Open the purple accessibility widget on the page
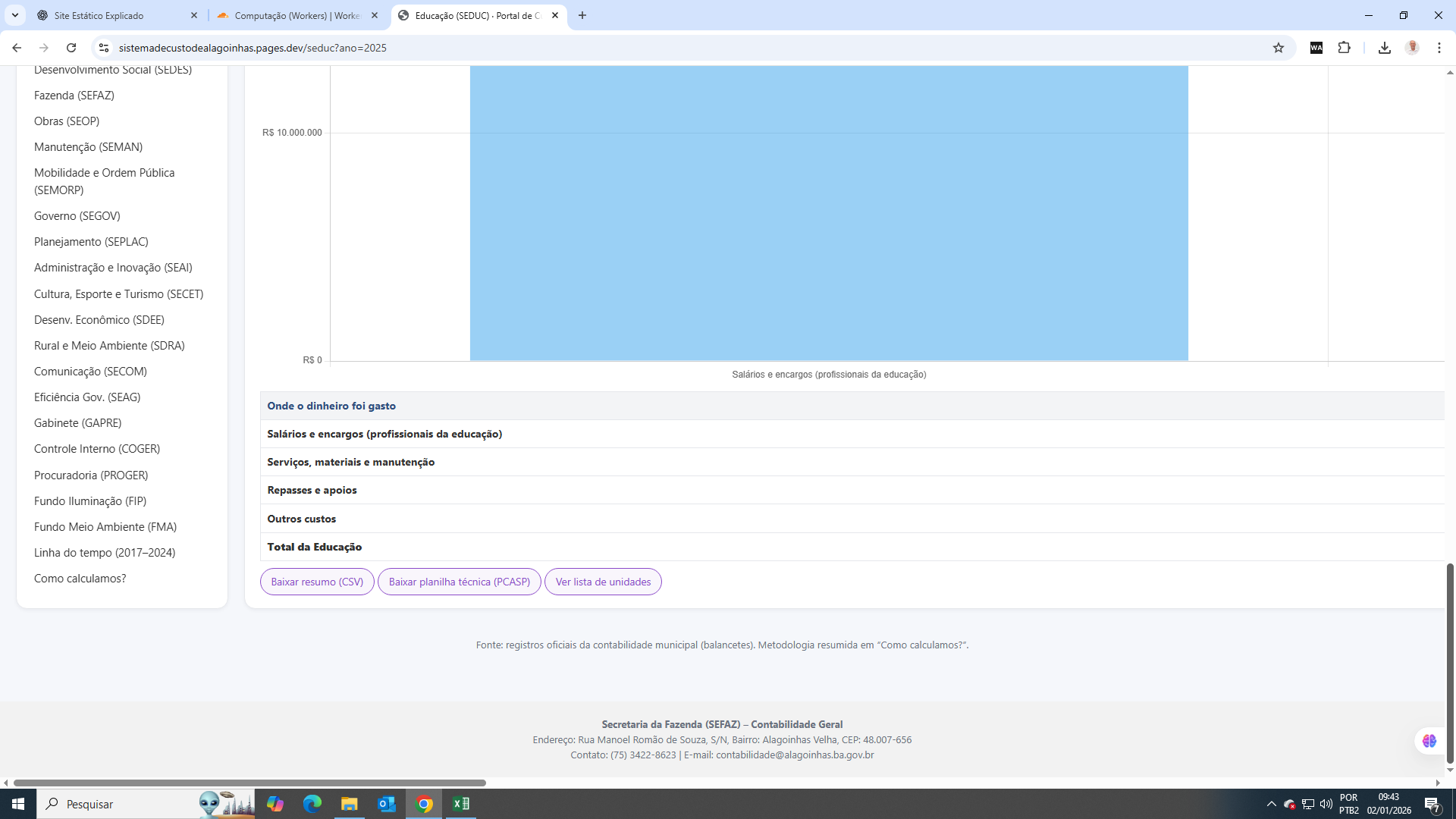Viewport: 1456px width, 819px height. (x=1430, y=741)
